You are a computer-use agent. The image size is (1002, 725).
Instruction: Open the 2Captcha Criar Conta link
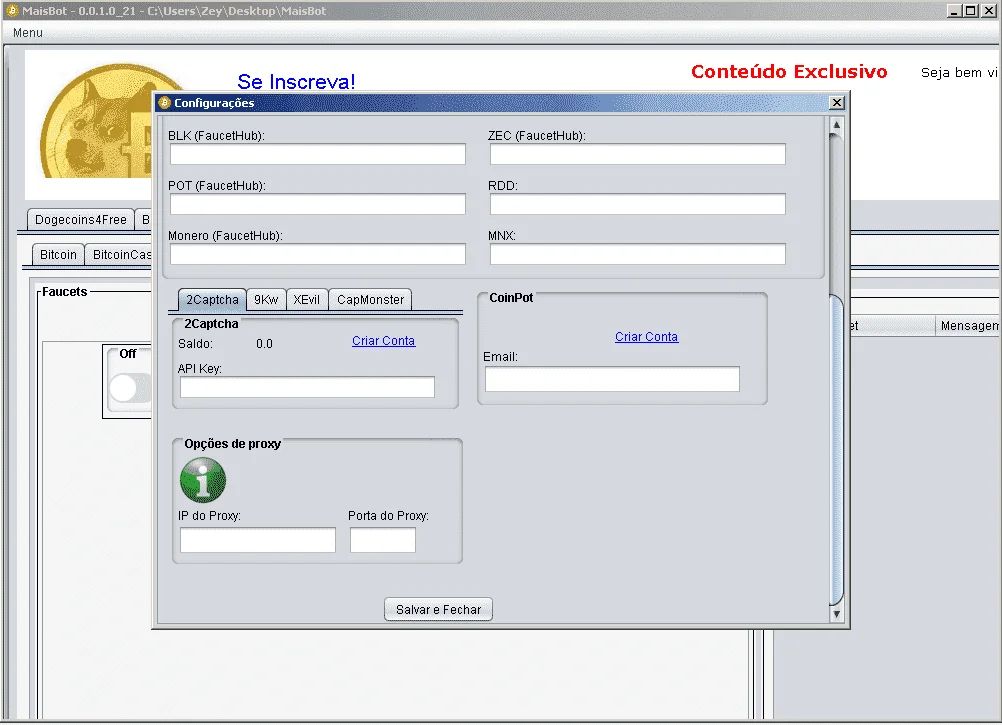383,341
